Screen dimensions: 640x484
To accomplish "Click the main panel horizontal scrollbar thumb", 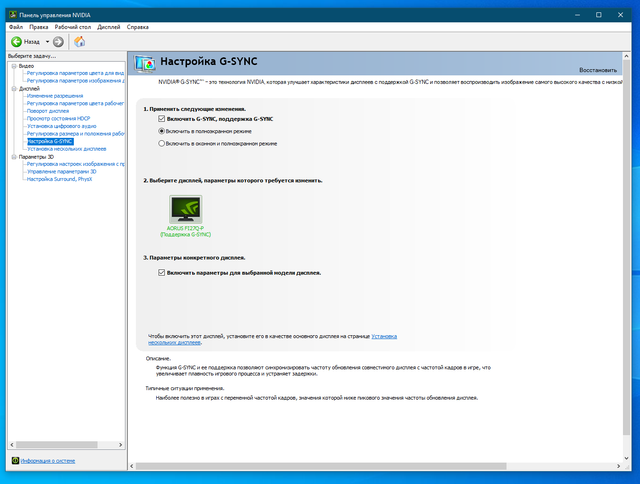I will [321, 466].
